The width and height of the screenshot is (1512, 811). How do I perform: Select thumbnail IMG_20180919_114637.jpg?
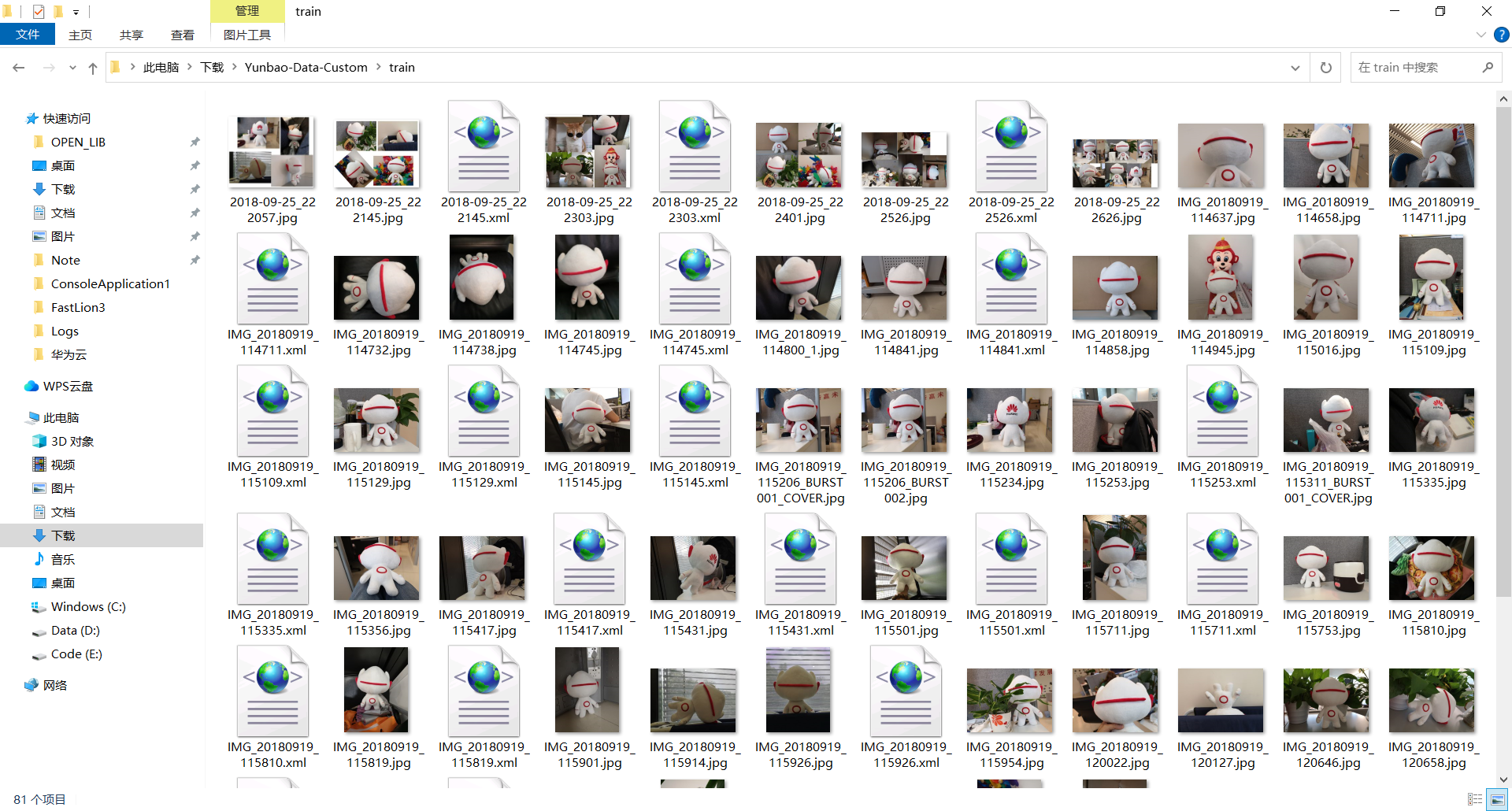[1222, 155]
